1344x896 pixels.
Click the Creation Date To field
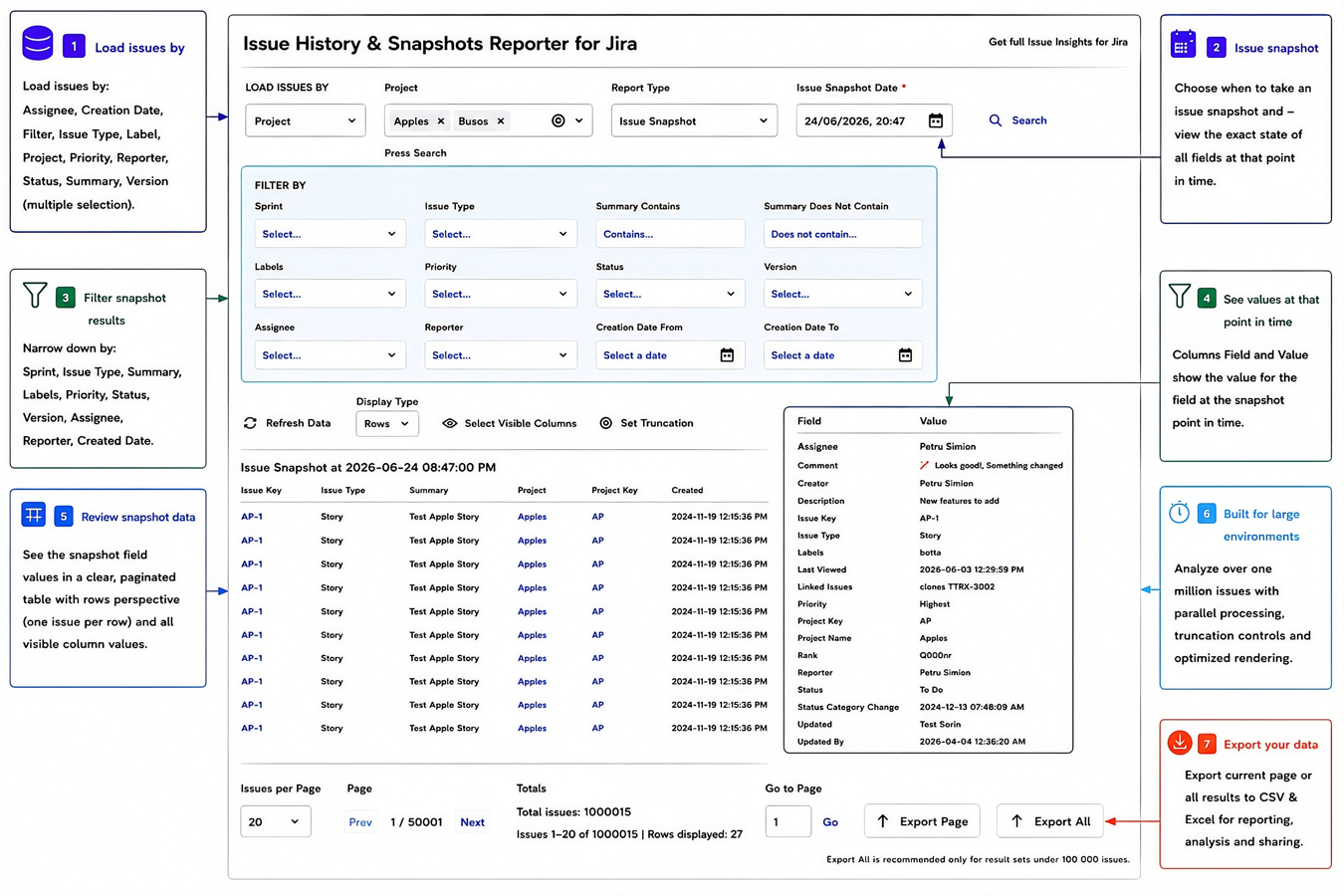[843, 355]
